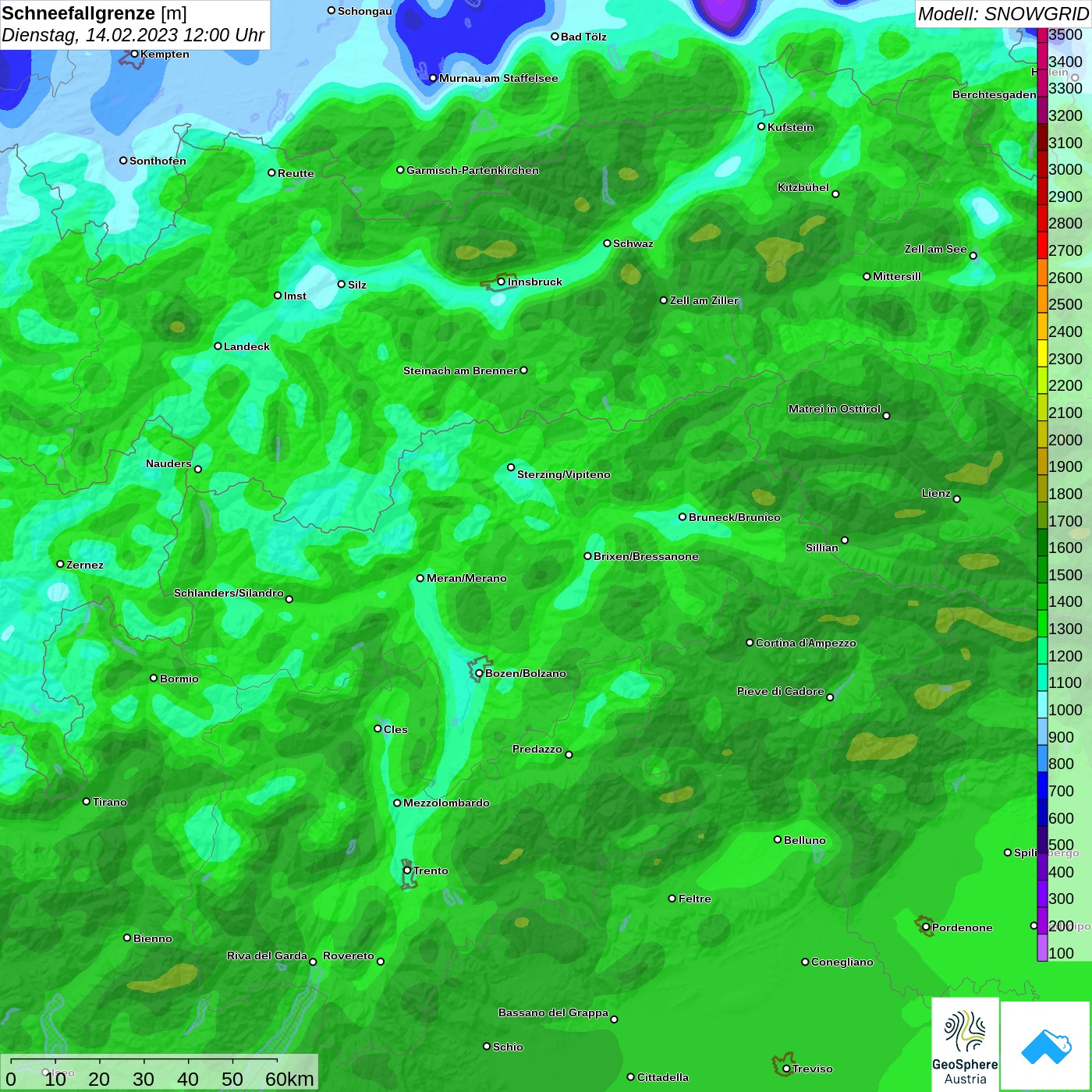The image size is (1092, 1092).
Task: Click the 'Mezzolombardo' label
Action: [x=446, y=803]
